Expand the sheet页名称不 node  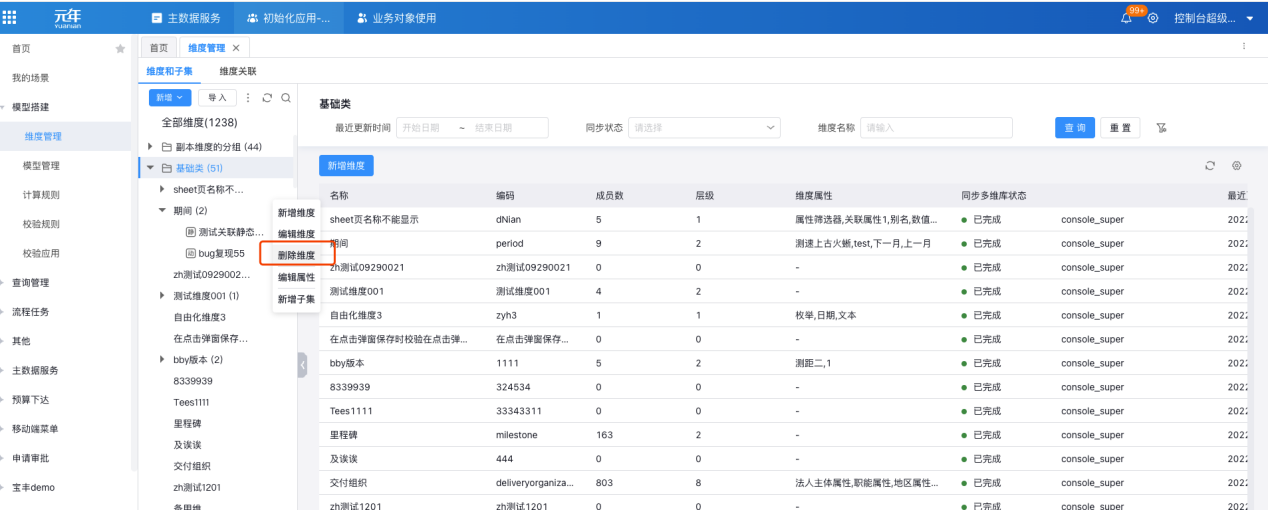point(163,189)
